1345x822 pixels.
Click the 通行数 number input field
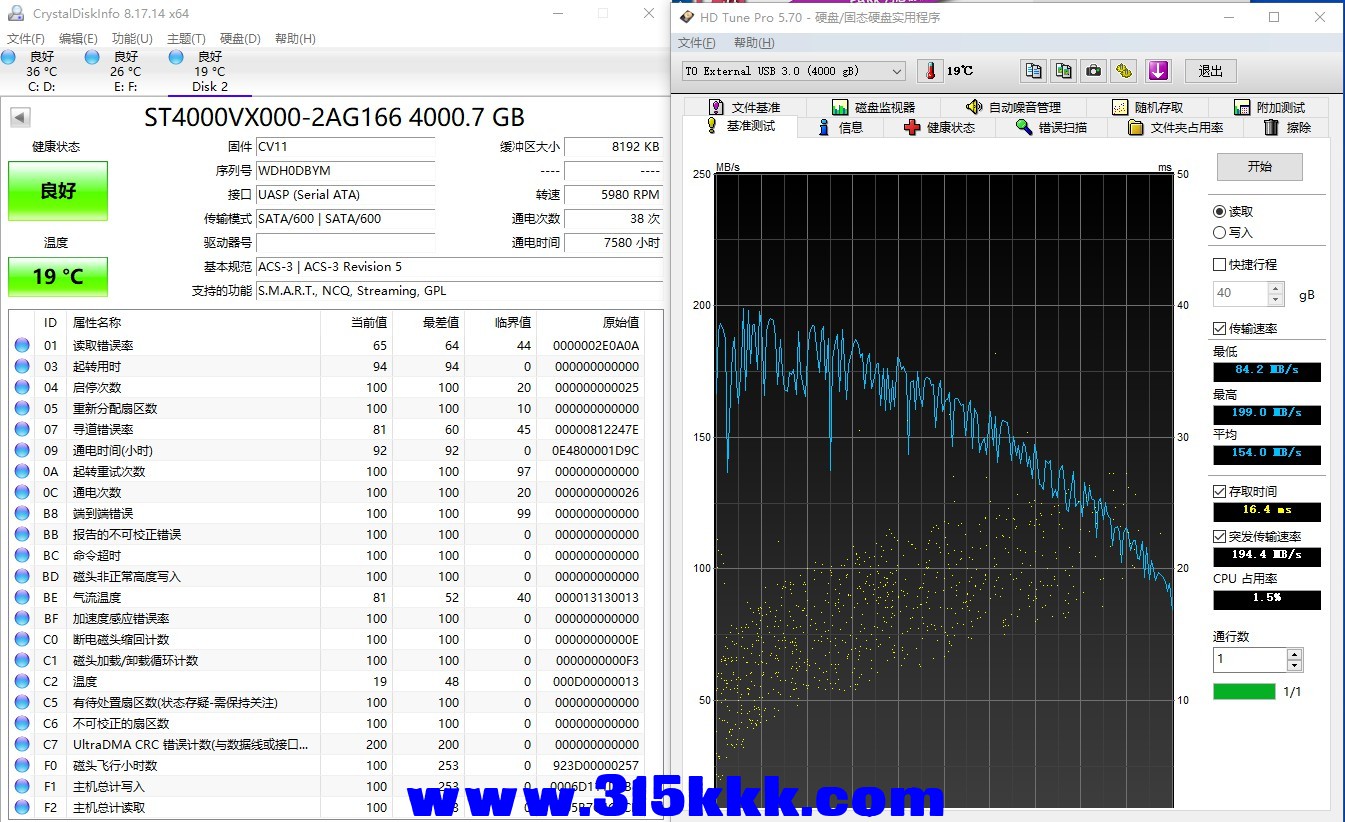pos(1250,660)
